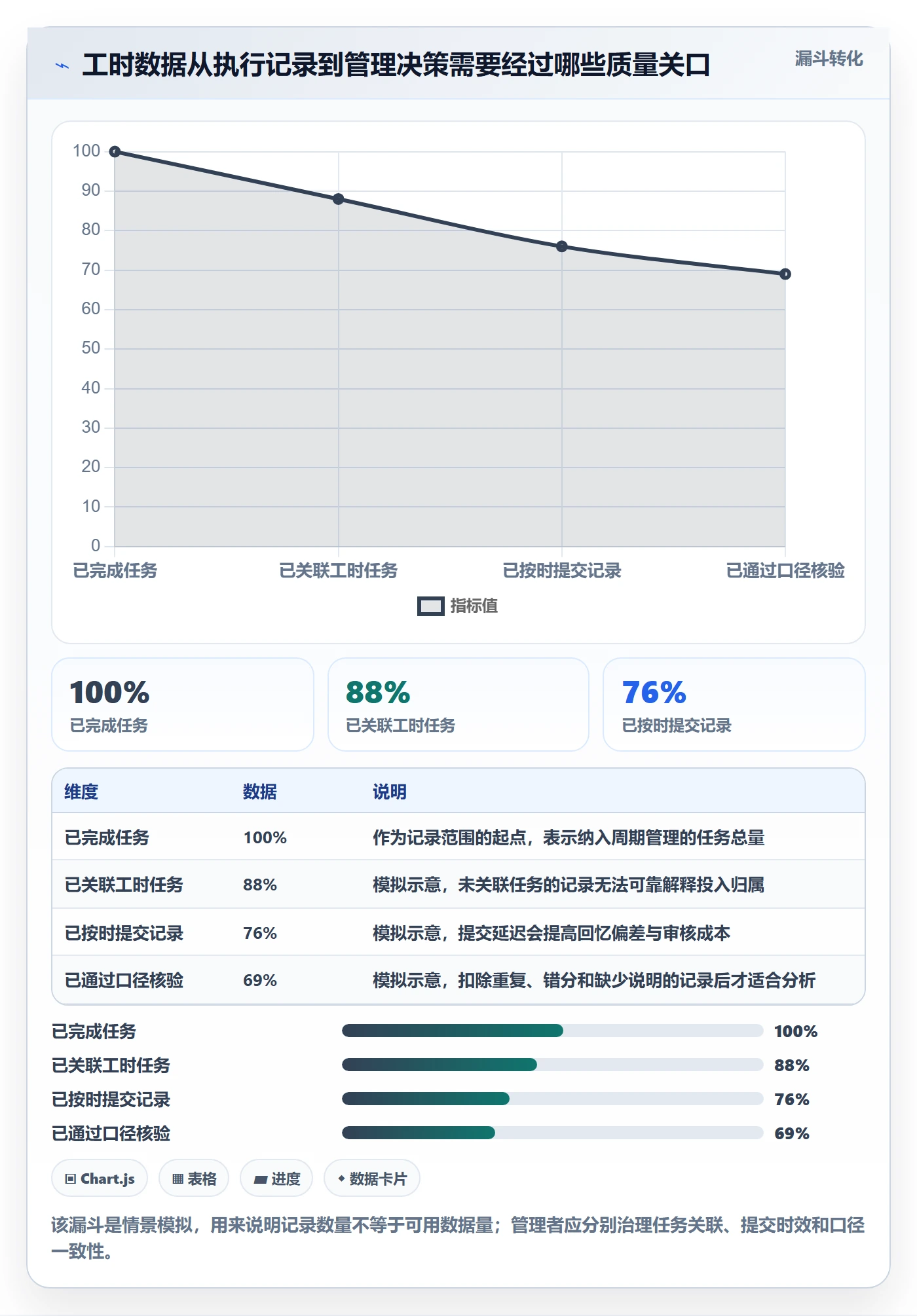The image size is (917, 1316).
Task: Click the 数据 column header
Action: pos(260,792)
